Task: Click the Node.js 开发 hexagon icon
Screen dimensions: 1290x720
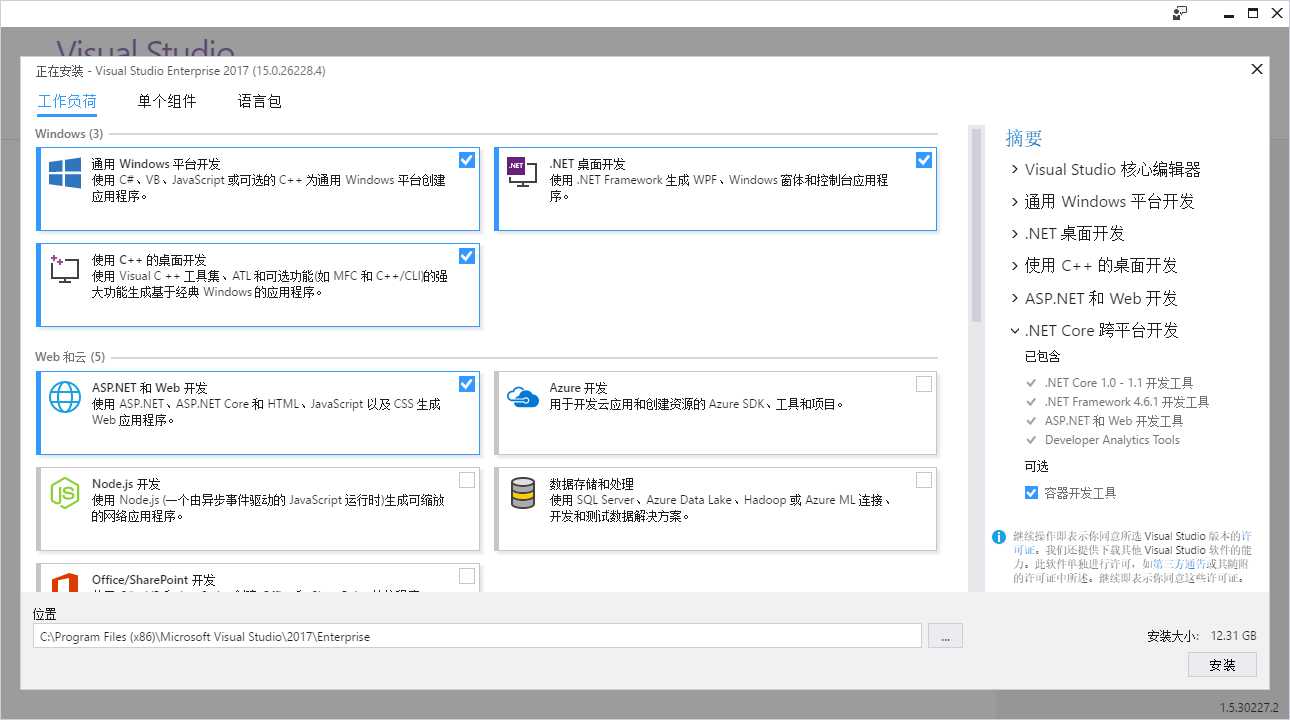Action: tap(65, 493)
